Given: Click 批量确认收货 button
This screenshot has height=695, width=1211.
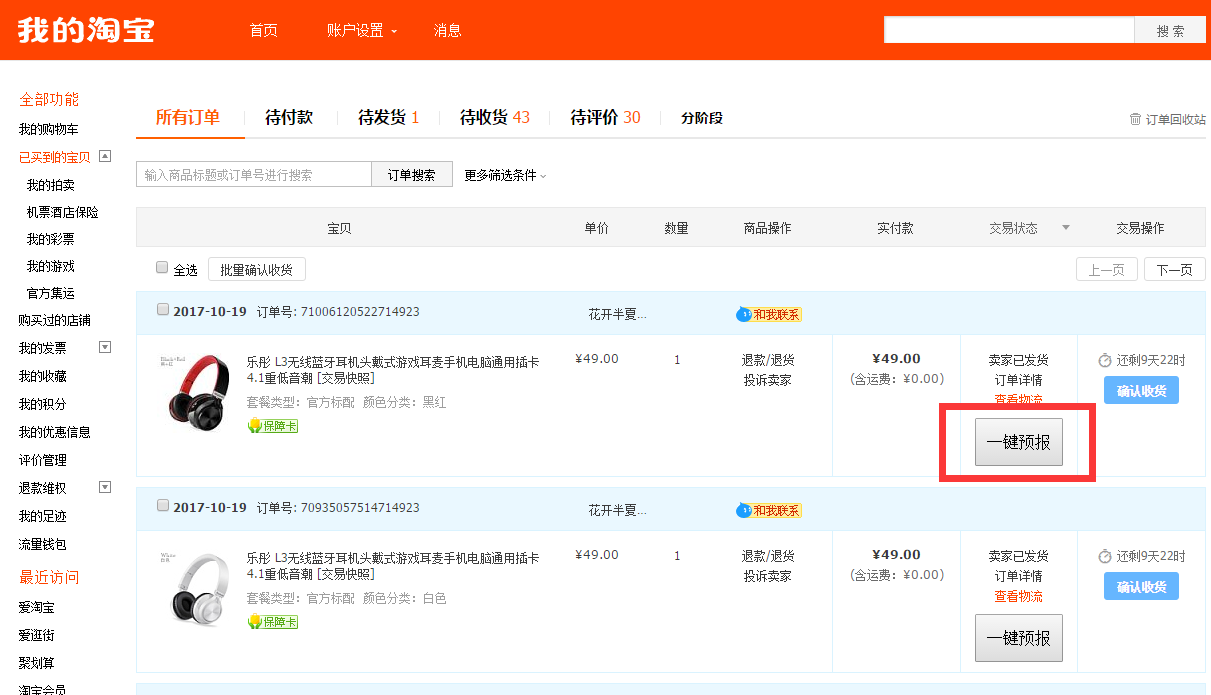Looking at the screenshot, I should tap(257, 270).
